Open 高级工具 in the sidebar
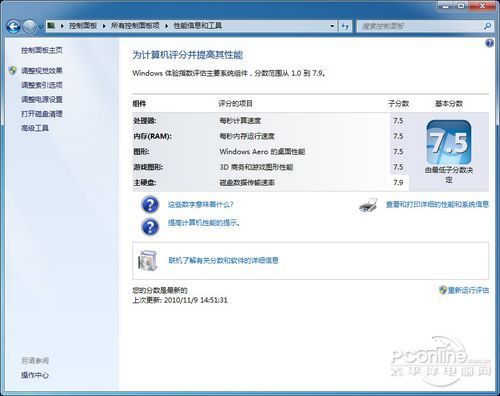The width and height of the screenshot is (500, 396). tap(35, 128)
